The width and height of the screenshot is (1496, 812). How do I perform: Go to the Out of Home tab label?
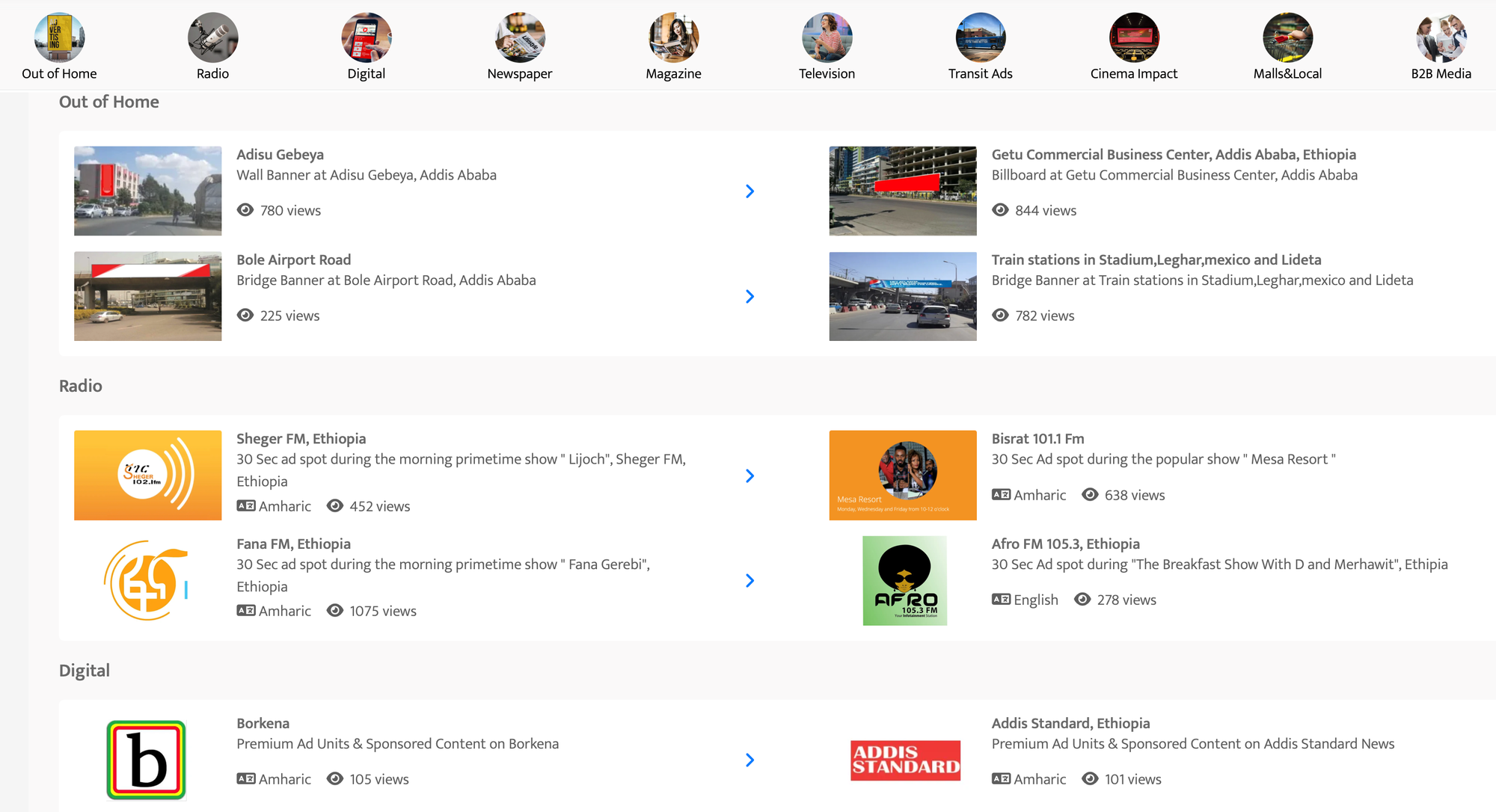pos(59,74)
